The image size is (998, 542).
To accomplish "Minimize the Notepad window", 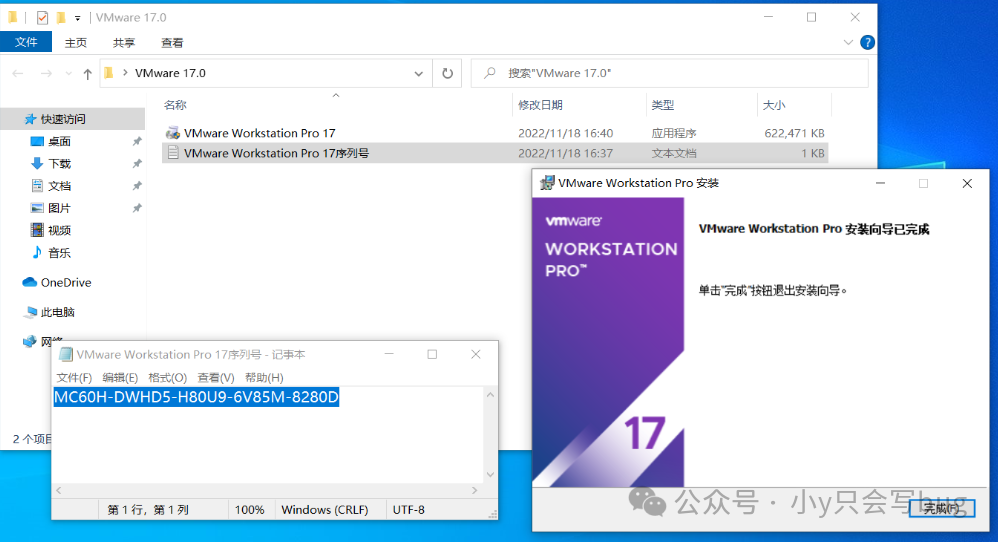I will [x=389, y=354].
